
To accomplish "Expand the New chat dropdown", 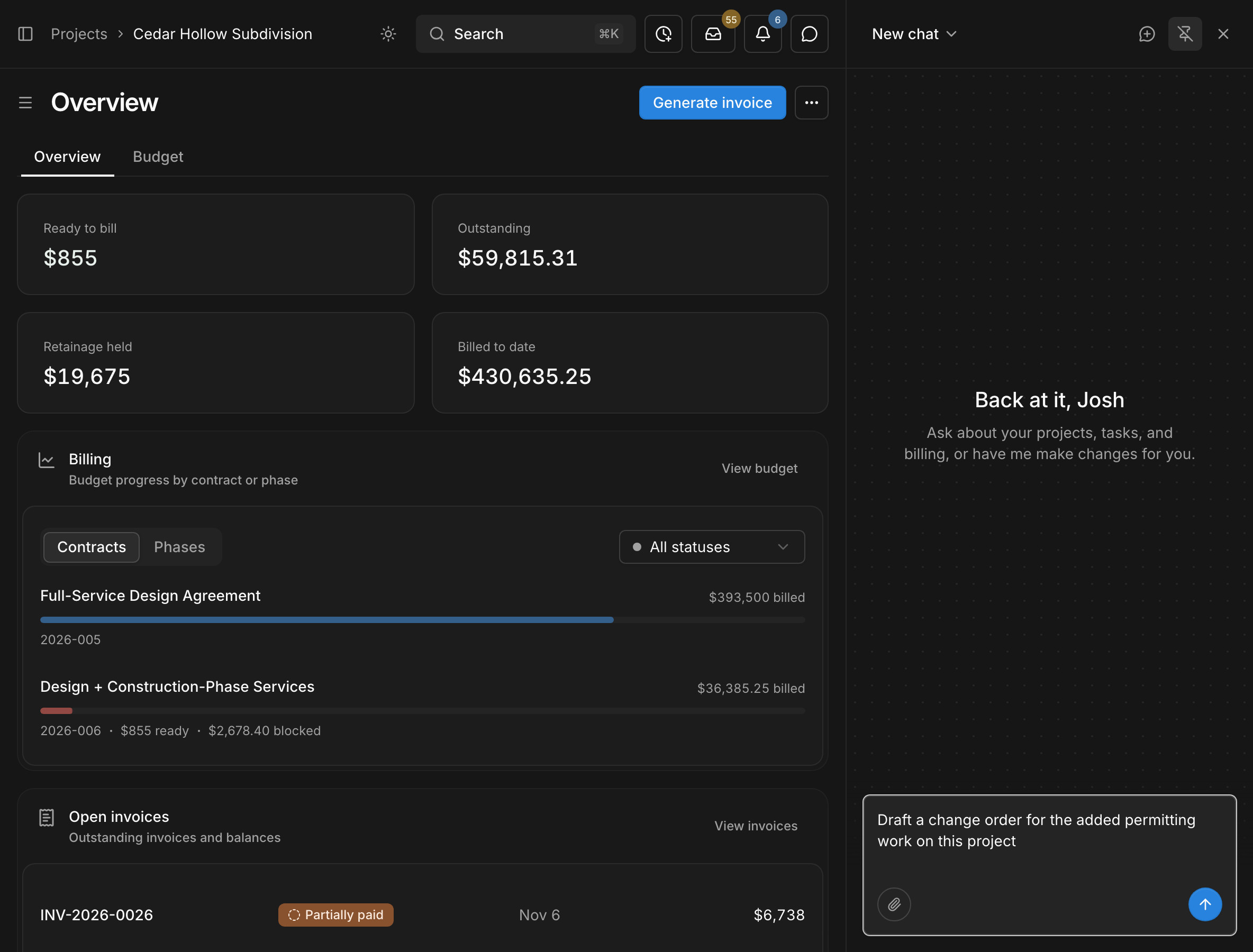I will (x=914, y=34).
